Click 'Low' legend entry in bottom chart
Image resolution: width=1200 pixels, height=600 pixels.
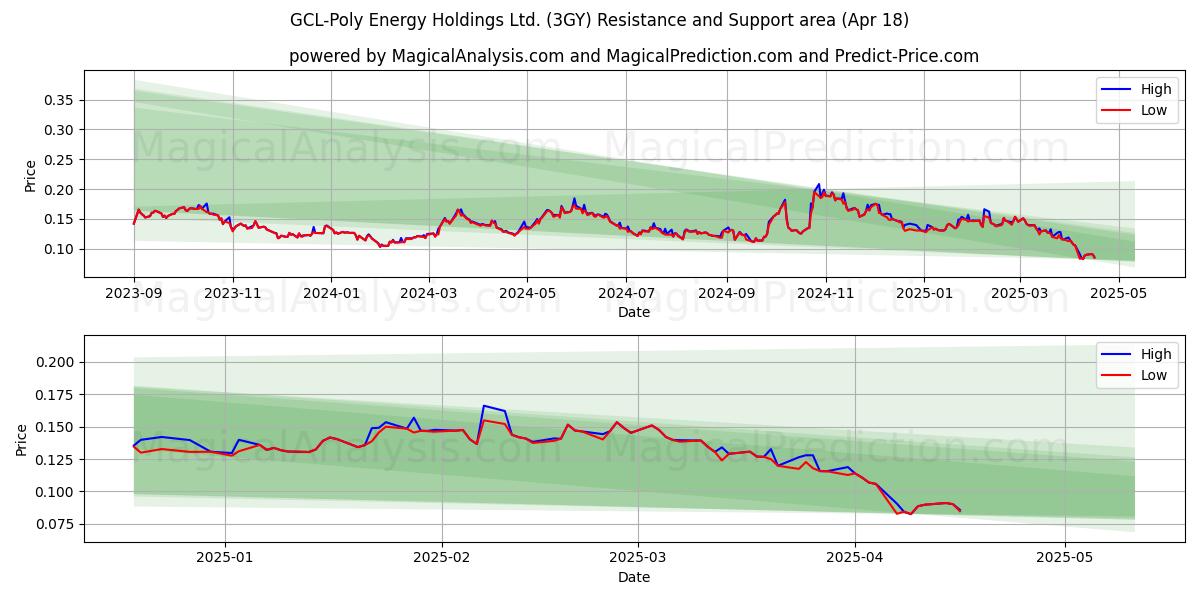tap(1154, 376)
